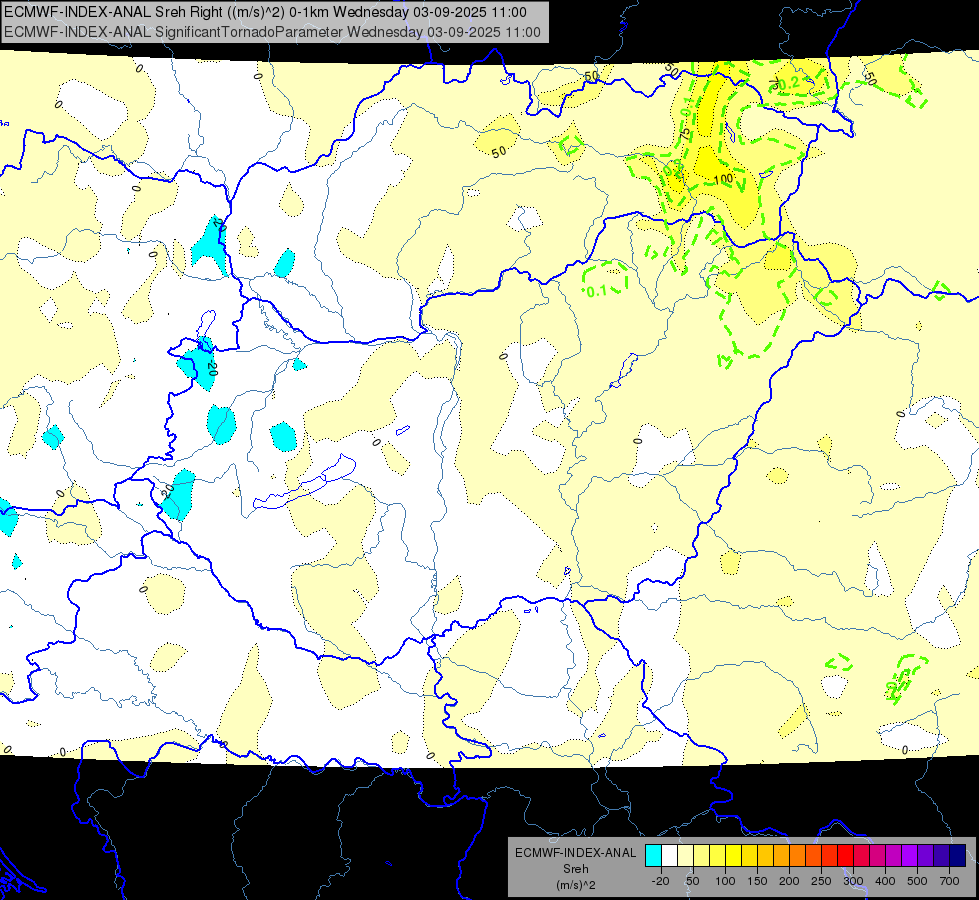Click the legend scale value 100

(x=725, y=881)
